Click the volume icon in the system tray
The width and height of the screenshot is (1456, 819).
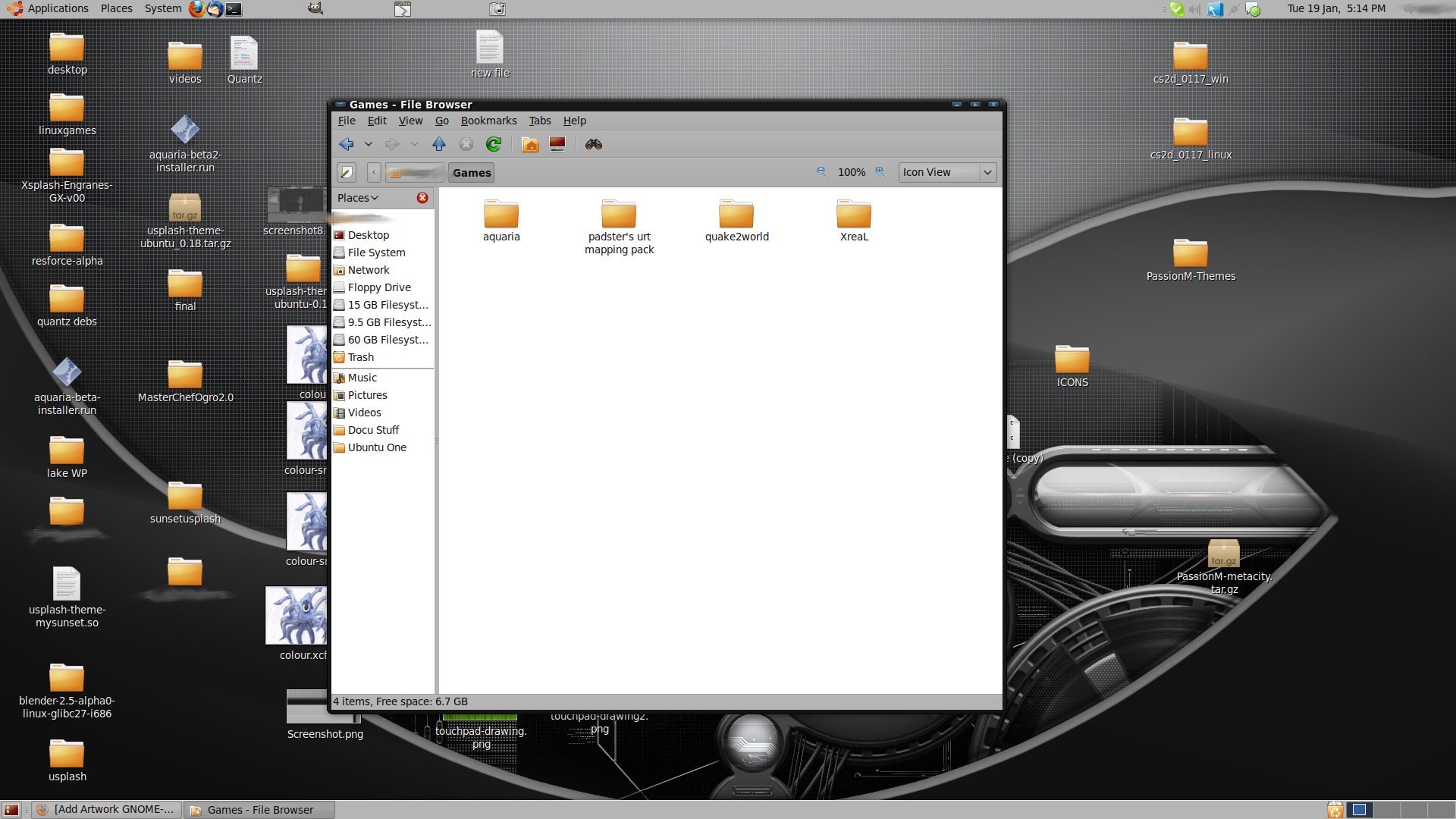coord(1195,9)
